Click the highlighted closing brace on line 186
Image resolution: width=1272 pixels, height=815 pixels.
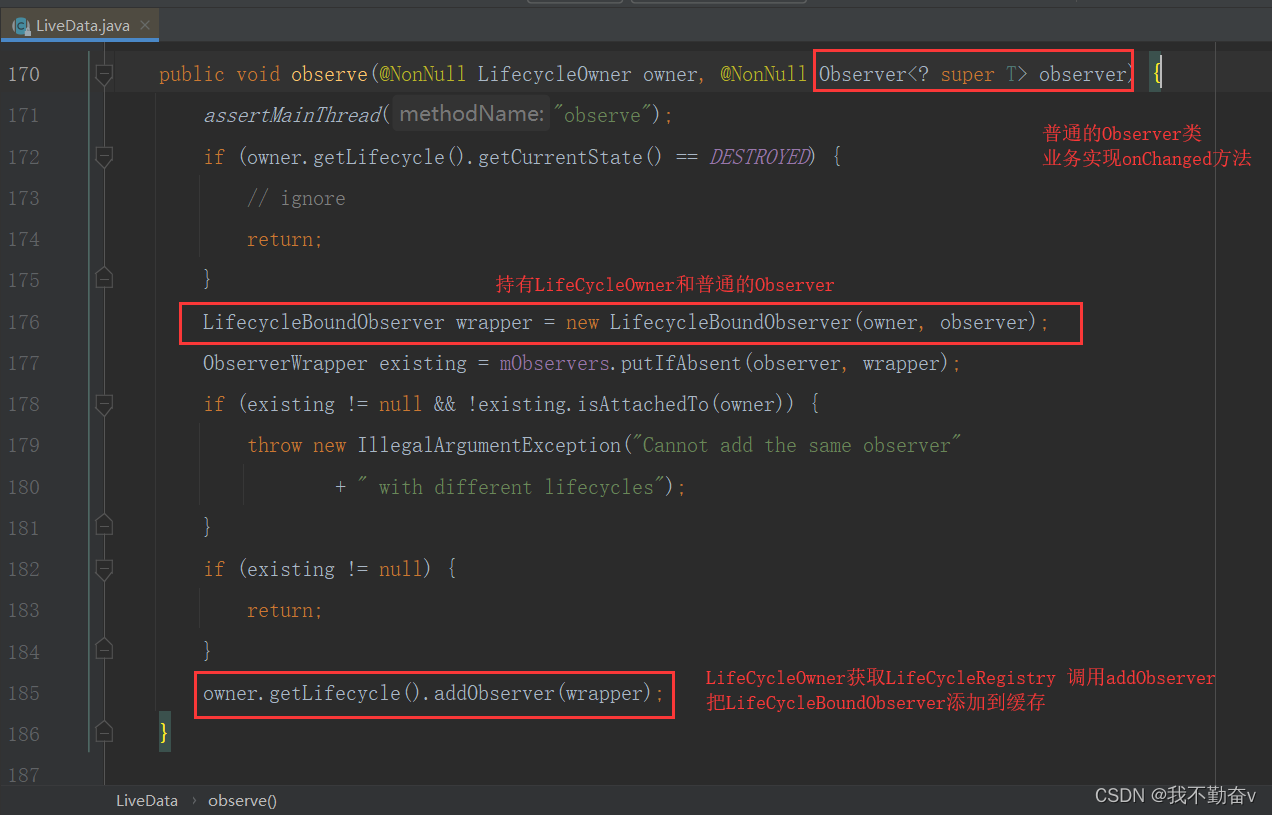point(165,734)
